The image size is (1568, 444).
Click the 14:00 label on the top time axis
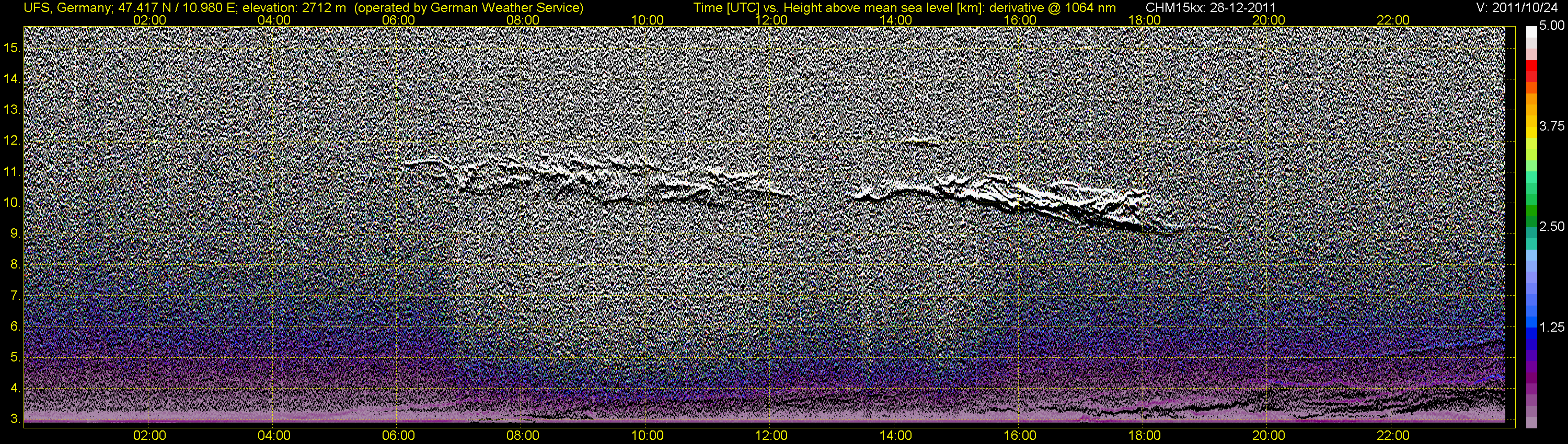(x=896, y=20)
